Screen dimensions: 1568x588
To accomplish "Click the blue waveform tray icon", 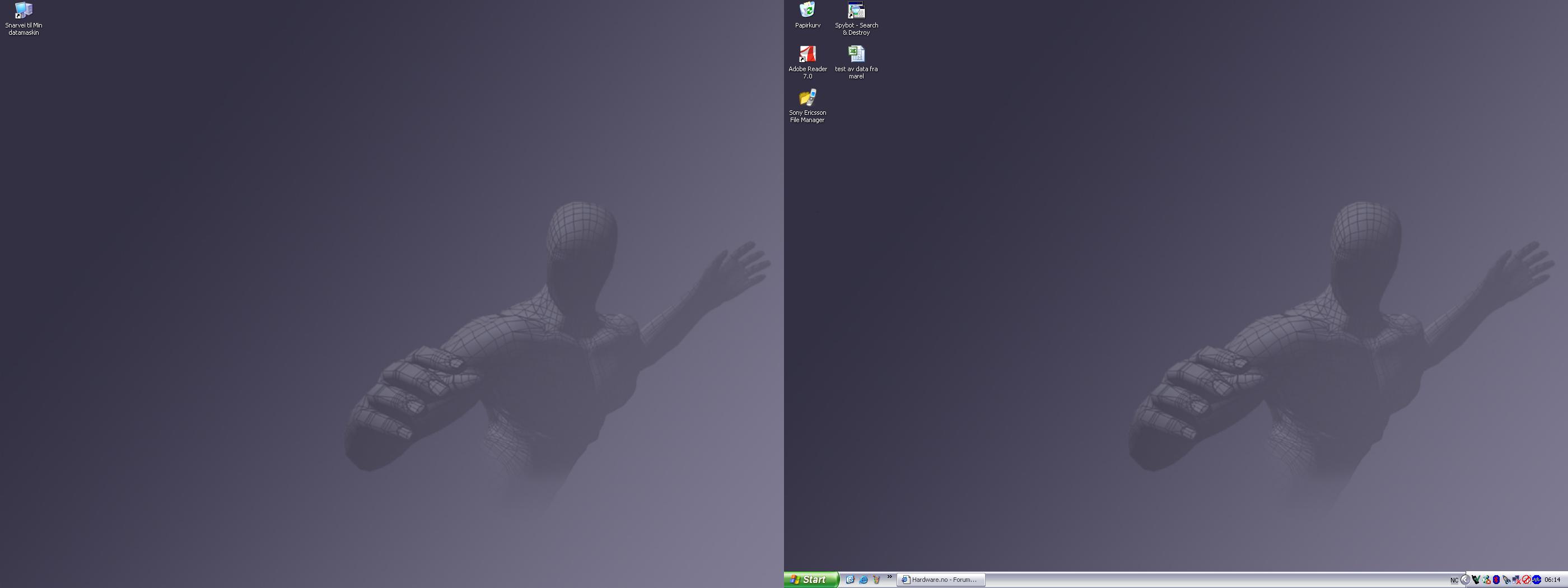I will point(1536,580).
